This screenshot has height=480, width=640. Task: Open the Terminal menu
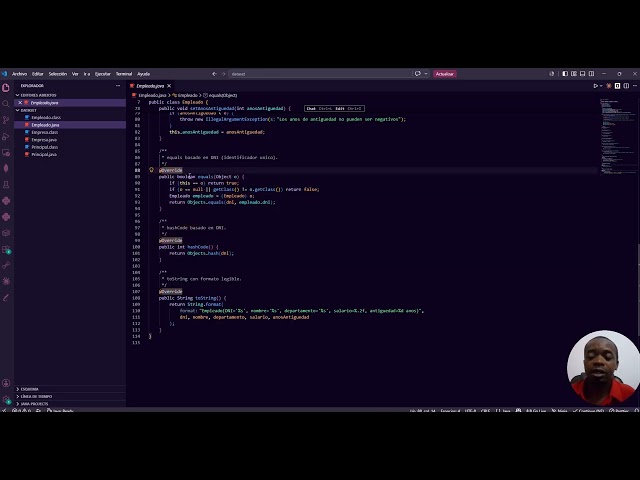(124, 74)
